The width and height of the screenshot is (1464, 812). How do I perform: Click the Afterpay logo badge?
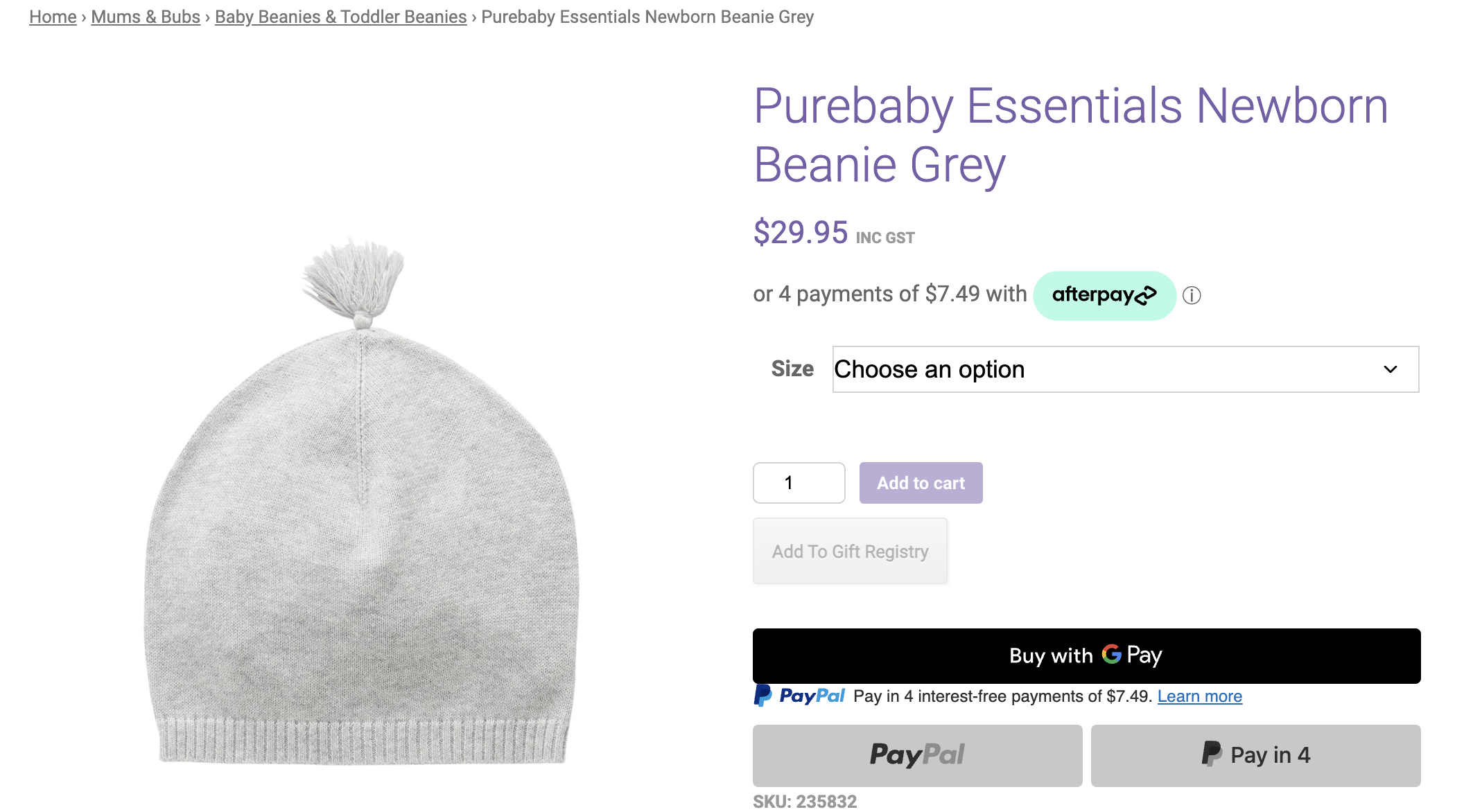(1104, 296)
